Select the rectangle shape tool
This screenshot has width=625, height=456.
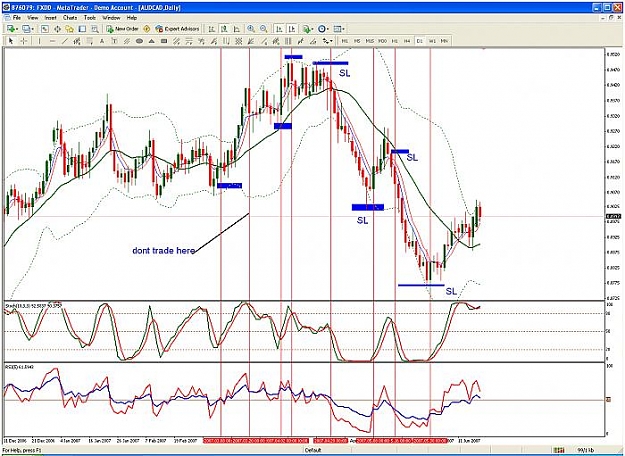click(x=164, y=41)
